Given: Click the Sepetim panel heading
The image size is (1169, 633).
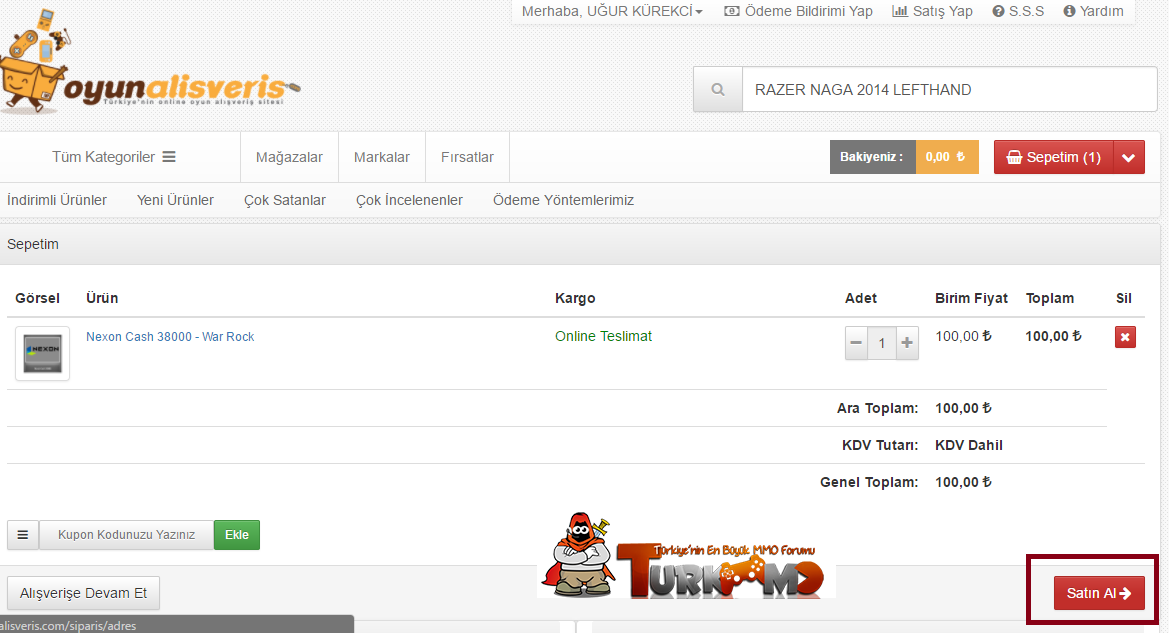Looking at the screenshot, I should point(33,245).
